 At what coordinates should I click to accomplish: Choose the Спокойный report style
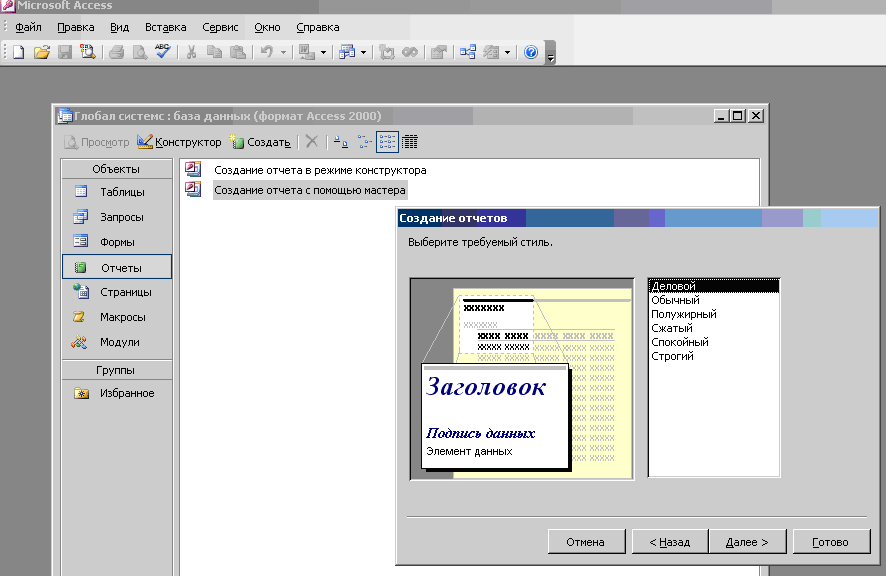714,342
